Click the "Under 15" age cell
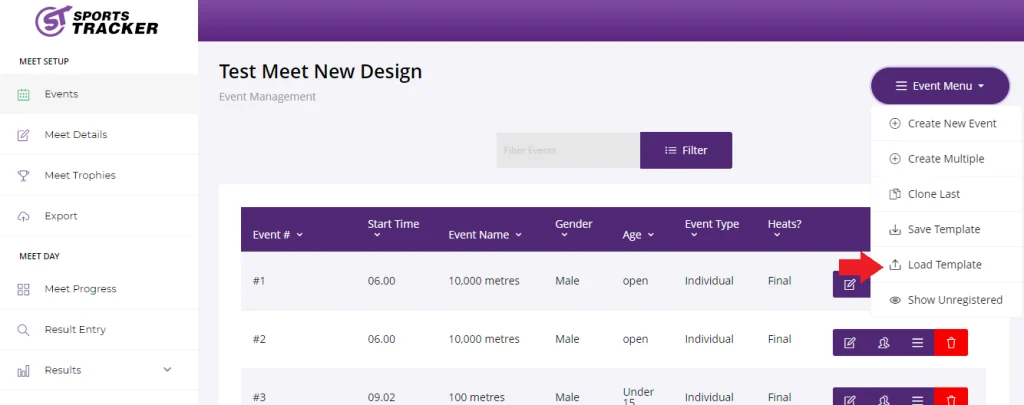Viewport: 1024px width, 405px height. (x=638, y=396)
